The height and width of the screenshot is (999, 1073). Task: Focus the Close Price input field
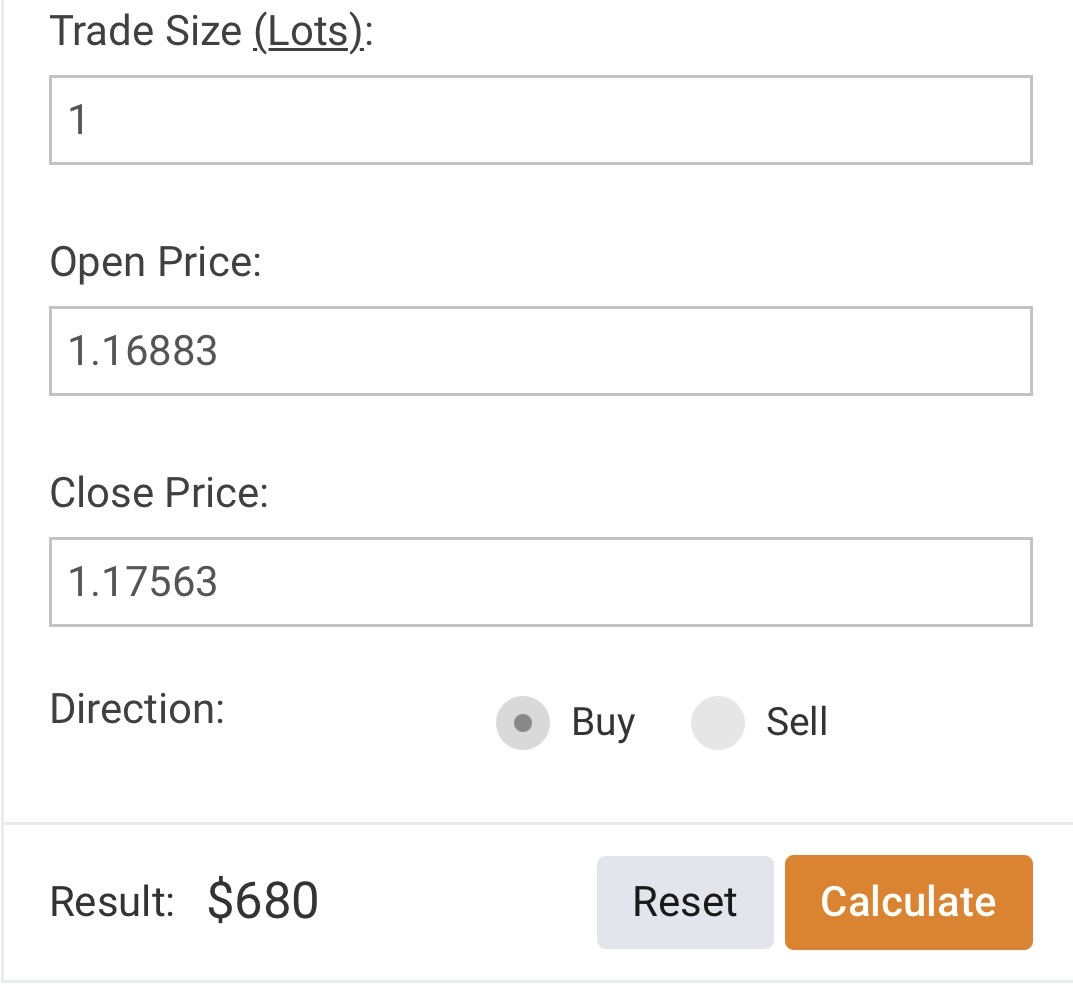click(x=540, y=582)
